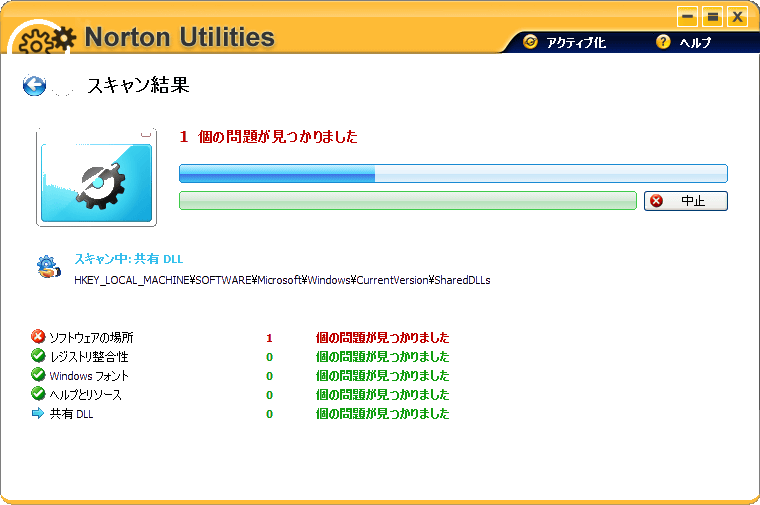The width and height of the screenshot is (760, 505).
Task: Click the green category progress bar
Action: point(408,201)
